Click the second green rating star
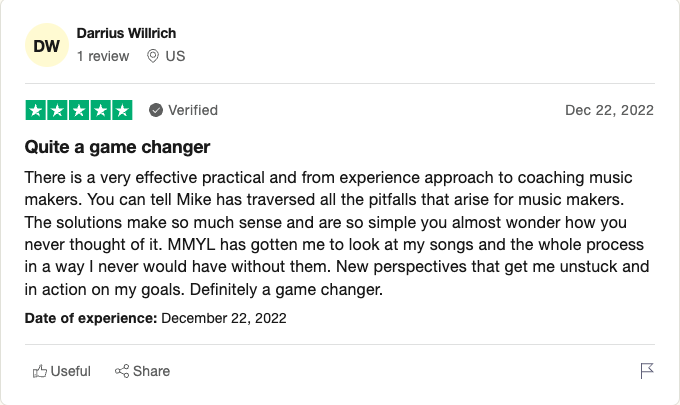Viewport: 680px width, 405px height. [x=57, y=110]
